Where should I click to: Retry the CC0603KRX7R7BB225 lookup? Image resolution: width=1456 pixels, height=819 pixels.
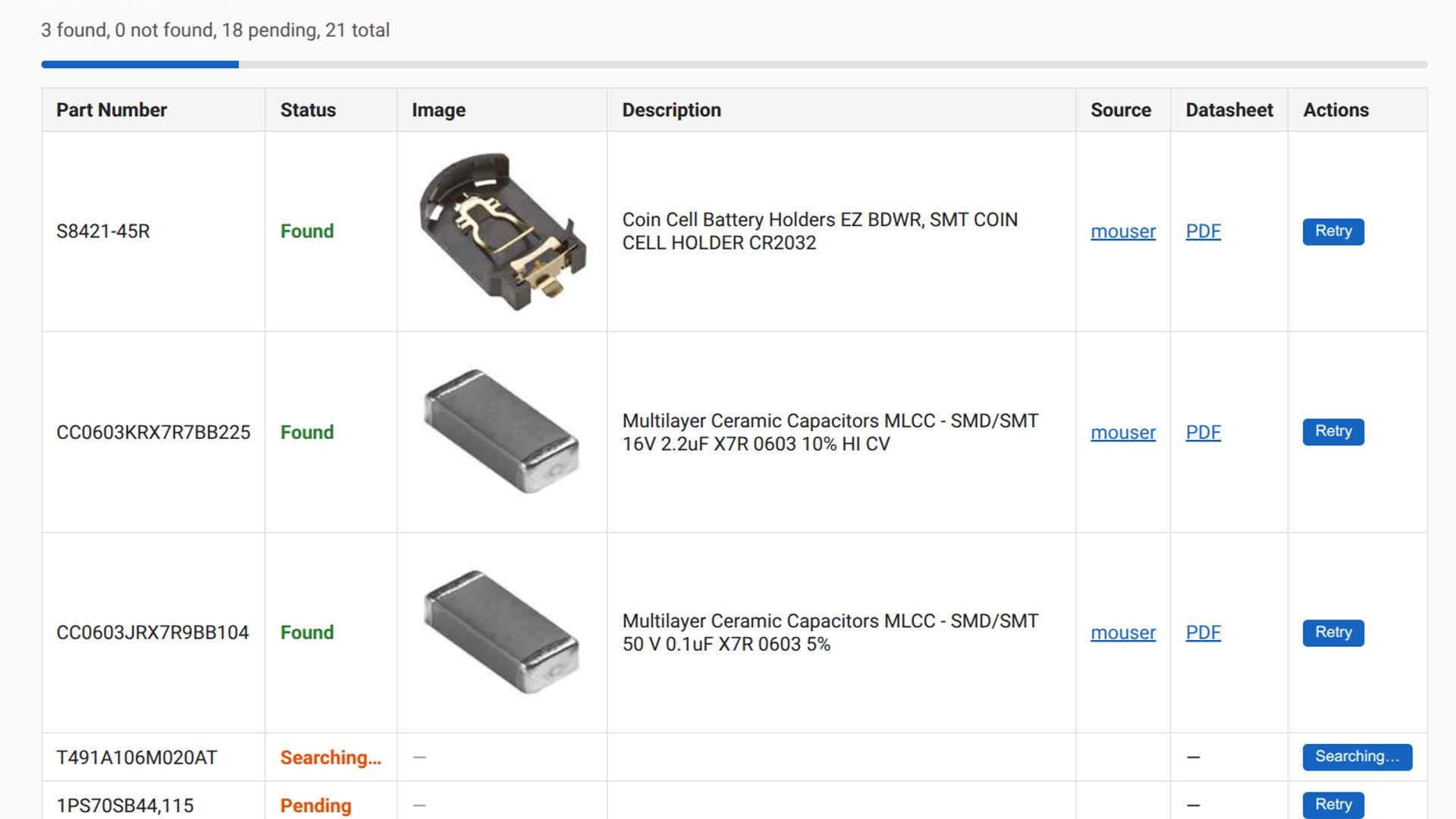click(1333, 431)
